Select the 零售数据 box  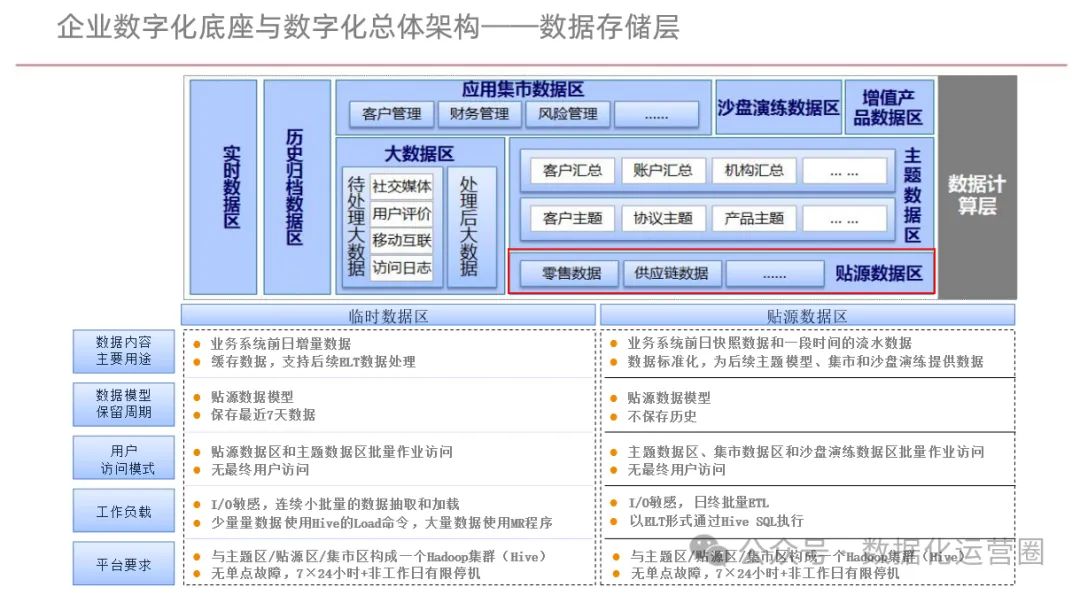[x=571, y=273]
